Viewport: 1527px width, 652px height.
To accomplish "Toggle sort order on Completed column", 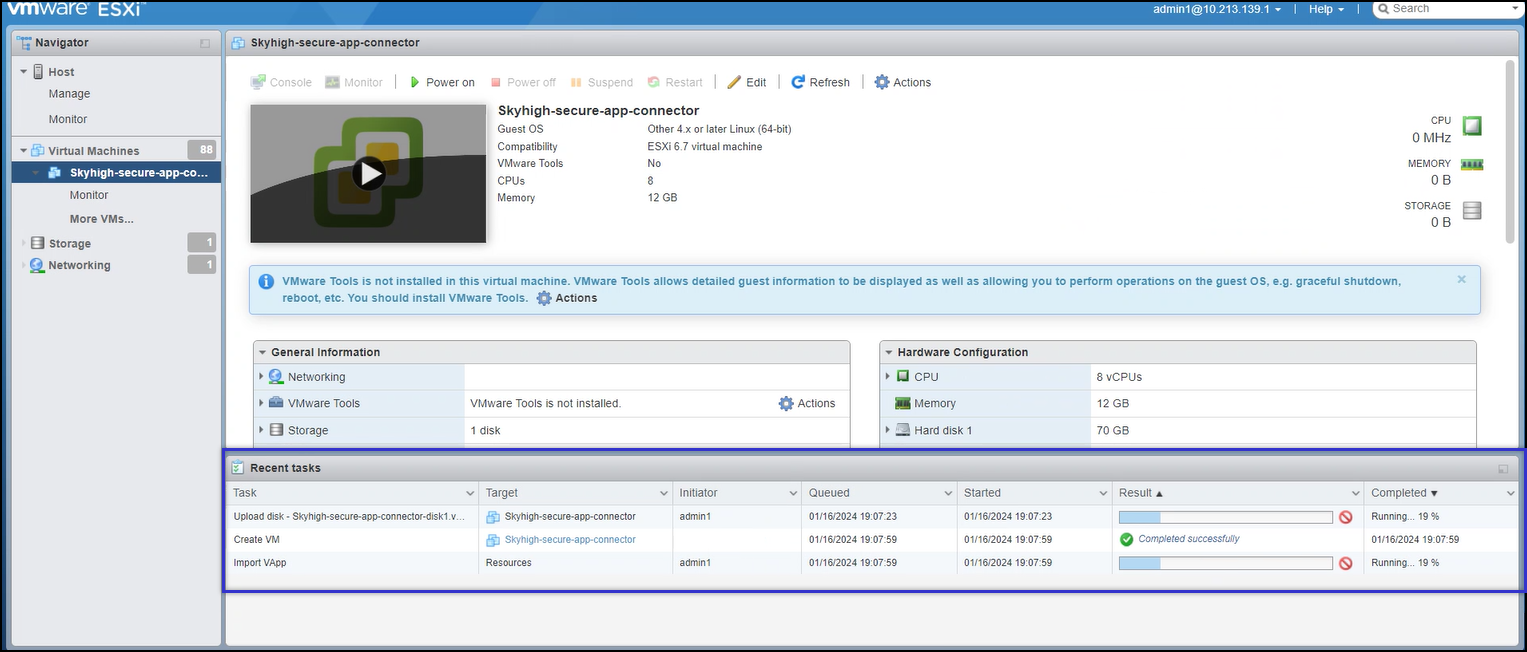I will 1401,492.
